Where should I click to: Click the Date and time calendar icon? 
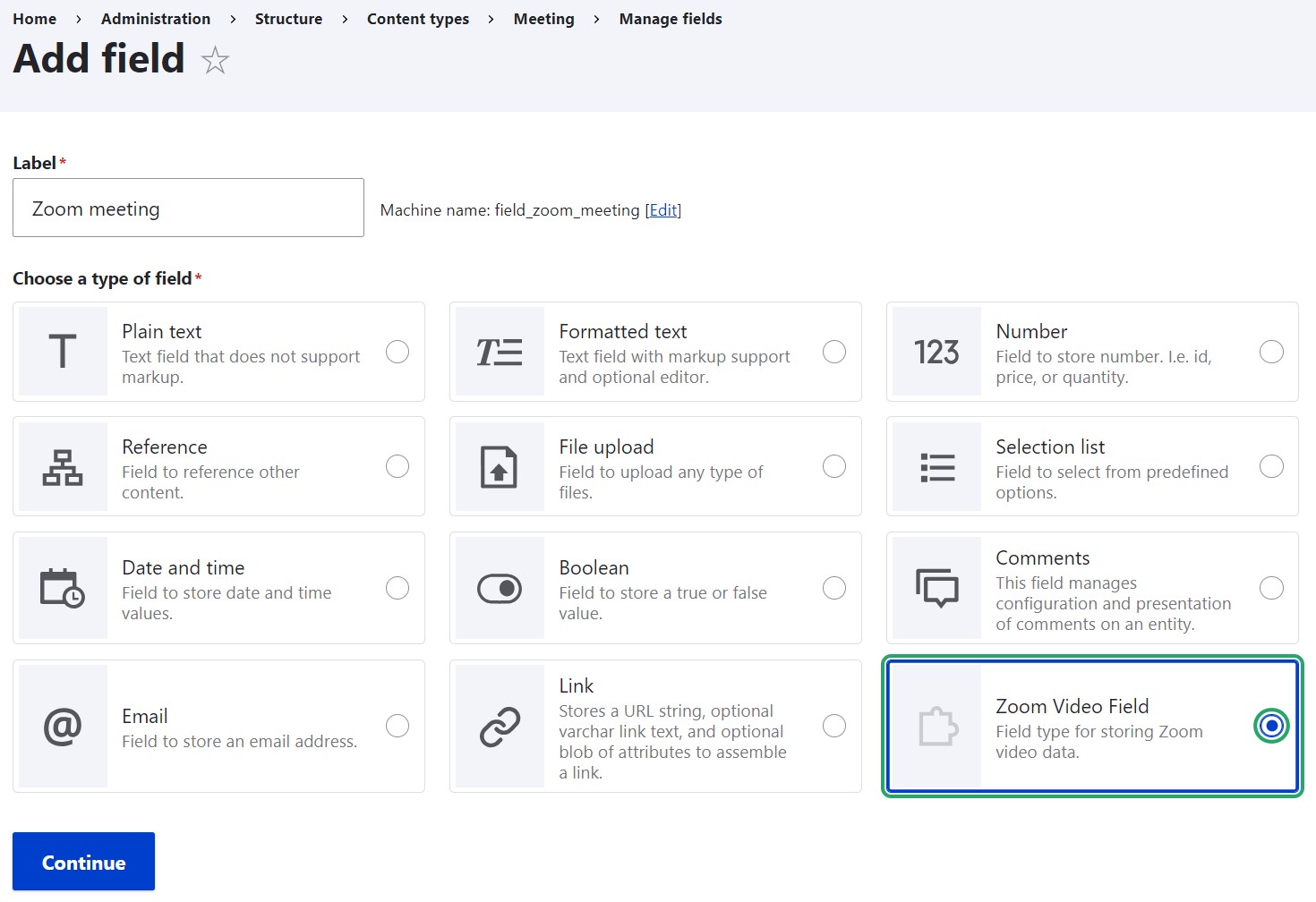click(63, 588)
